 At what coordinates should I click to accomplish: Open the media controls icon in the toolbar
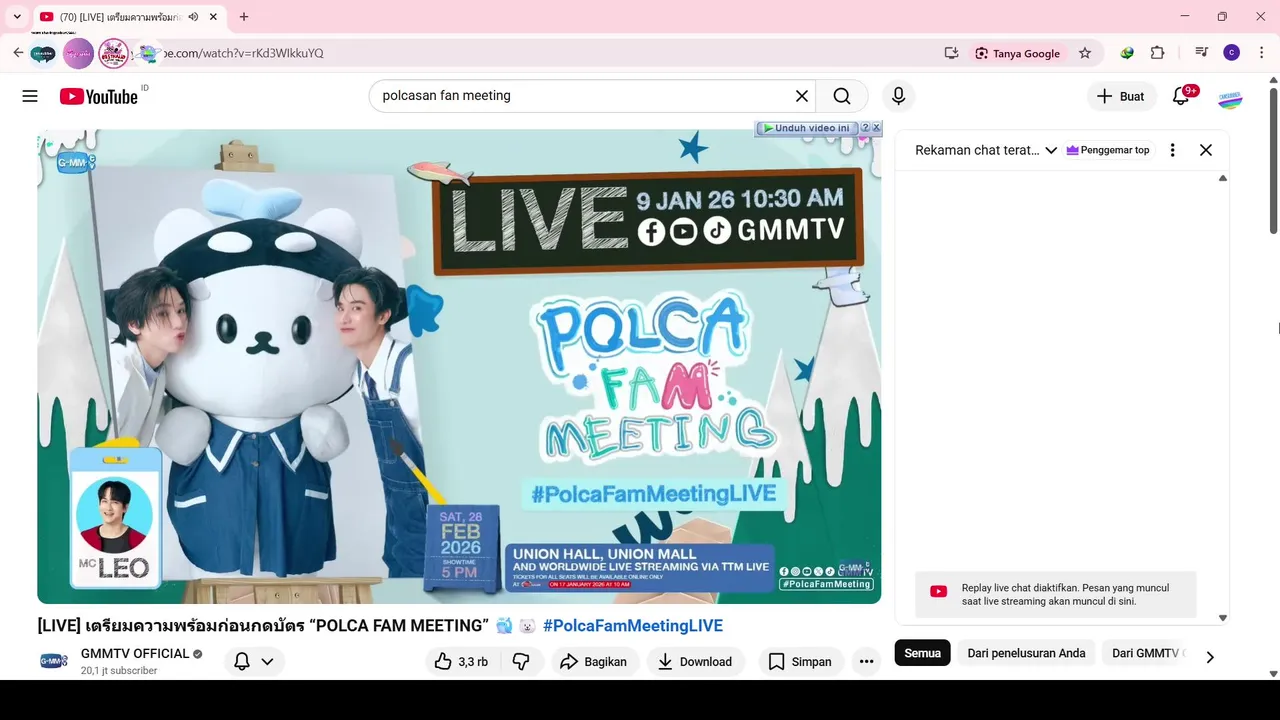[1201, 53]
